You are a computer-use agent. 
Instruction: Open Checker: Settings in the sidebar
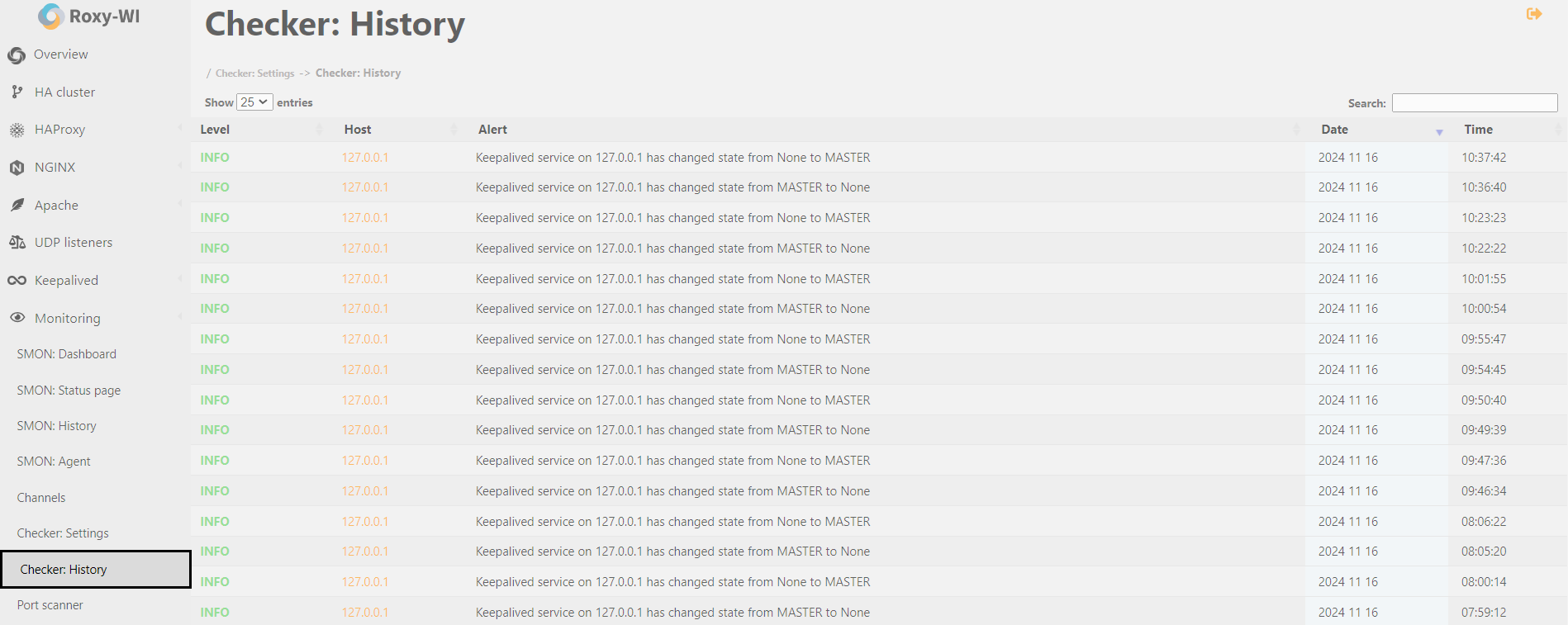[x=63, y=533]
